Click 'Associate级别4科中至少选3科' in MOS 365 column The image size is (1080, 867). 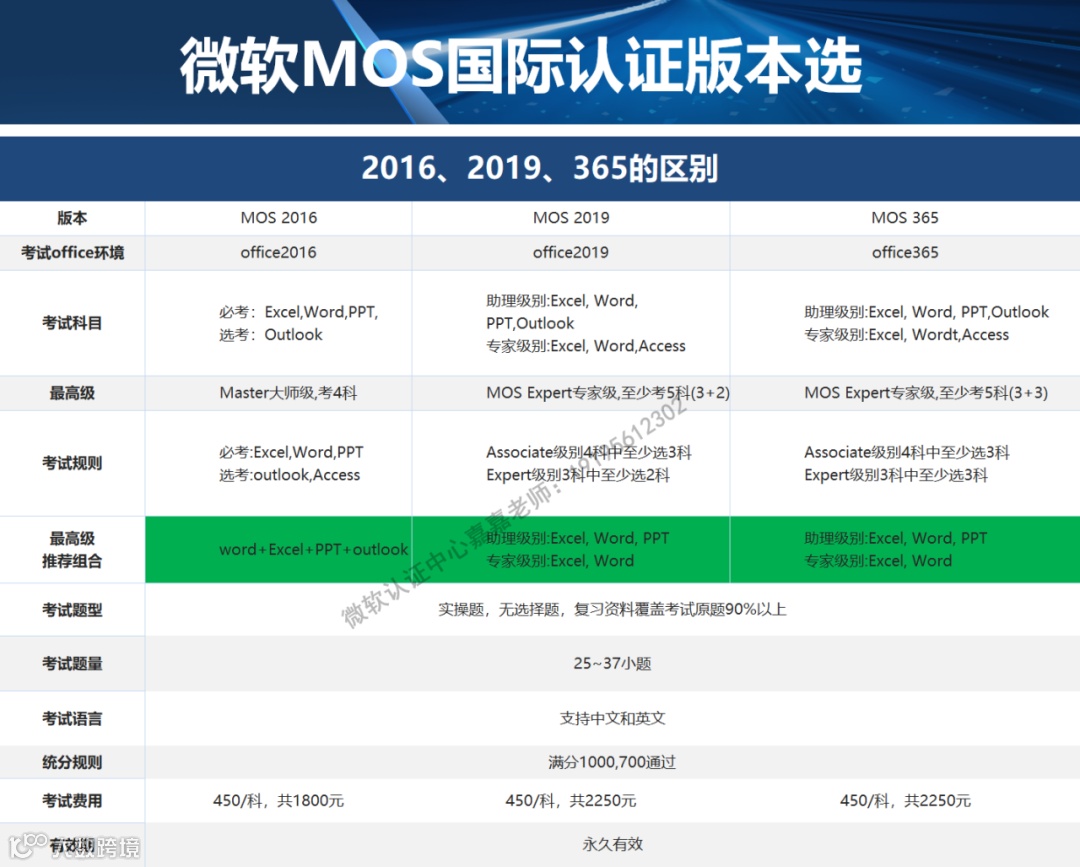tap(906, 452)
